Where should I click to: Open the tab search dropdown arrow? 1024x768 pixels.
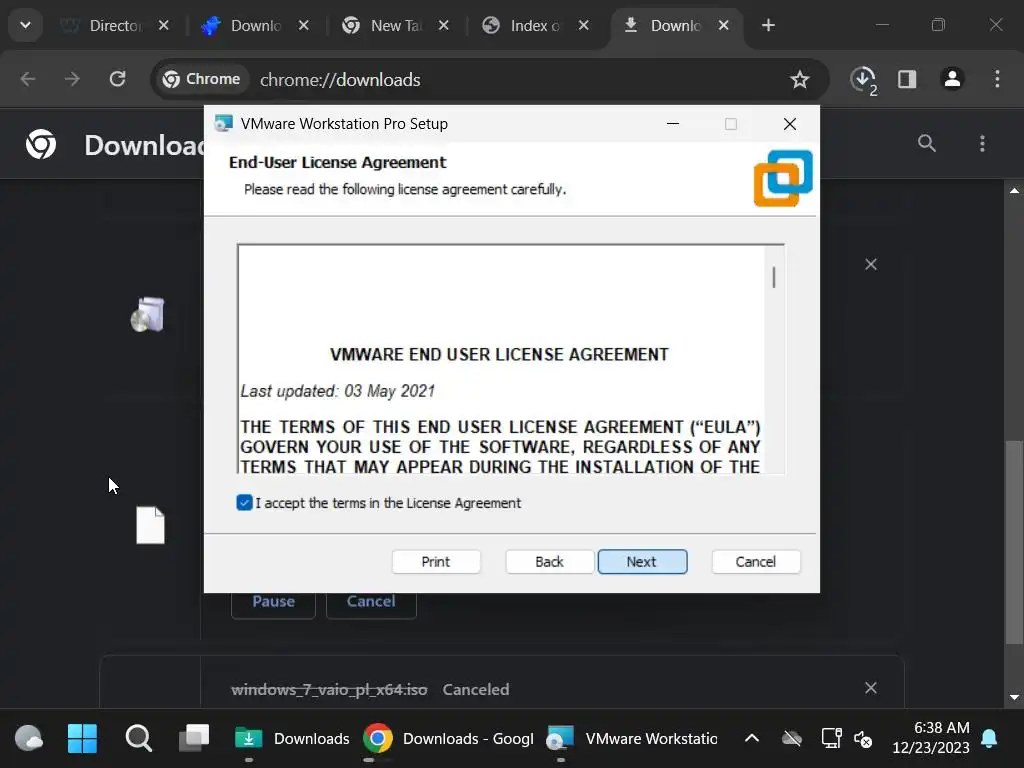click(x=25, y=25)
